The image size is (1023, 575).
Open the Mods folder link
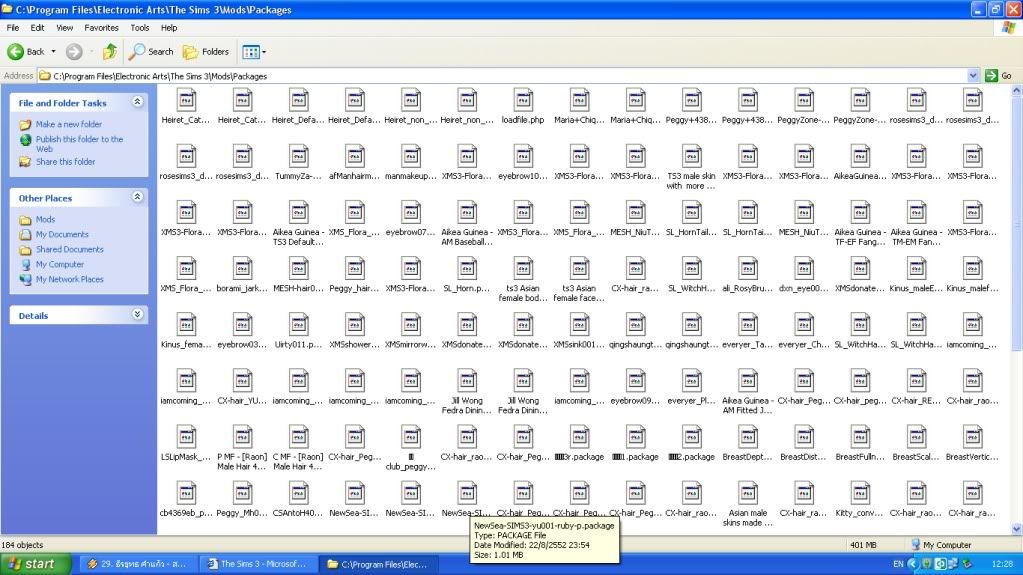[x=45, y=219]
